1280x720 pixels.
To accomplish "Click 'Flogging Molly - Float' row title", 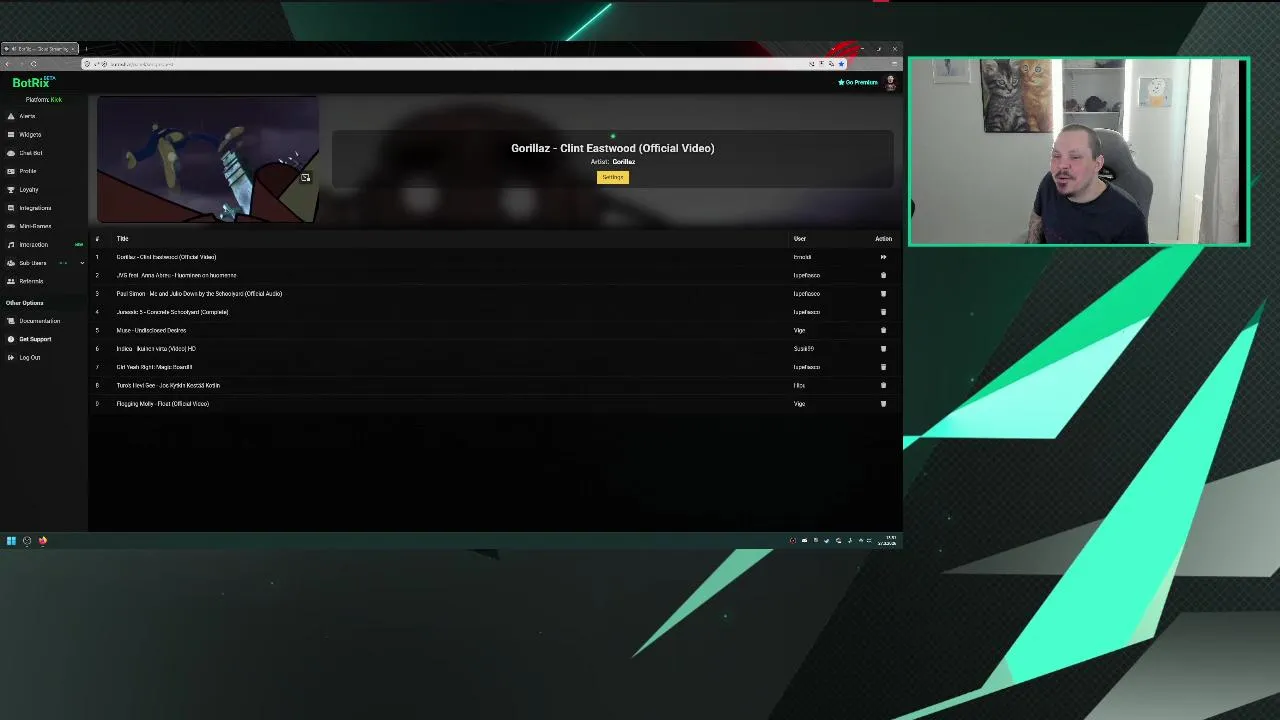I will [162, 404].
